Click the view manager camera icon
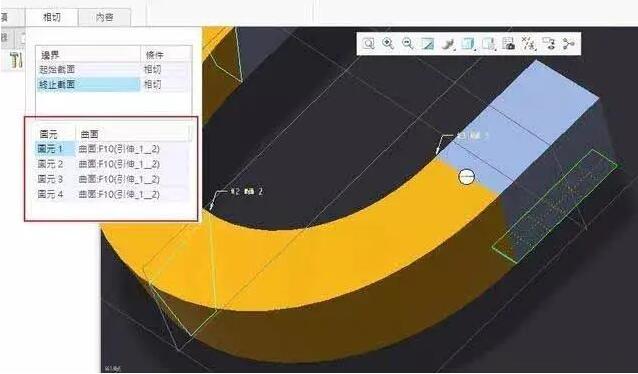This screenshot has height=374, width=638. point(508,44)
